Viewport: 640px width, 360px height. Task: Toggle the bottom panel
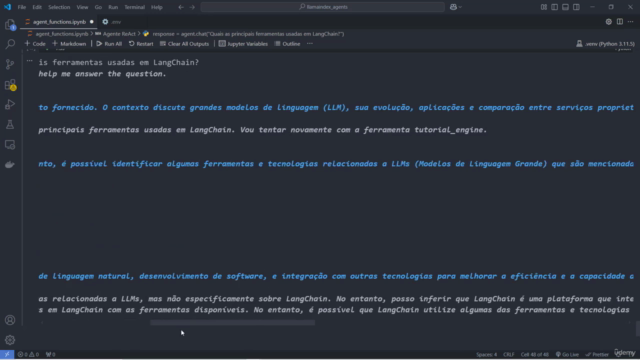[565, 7]
